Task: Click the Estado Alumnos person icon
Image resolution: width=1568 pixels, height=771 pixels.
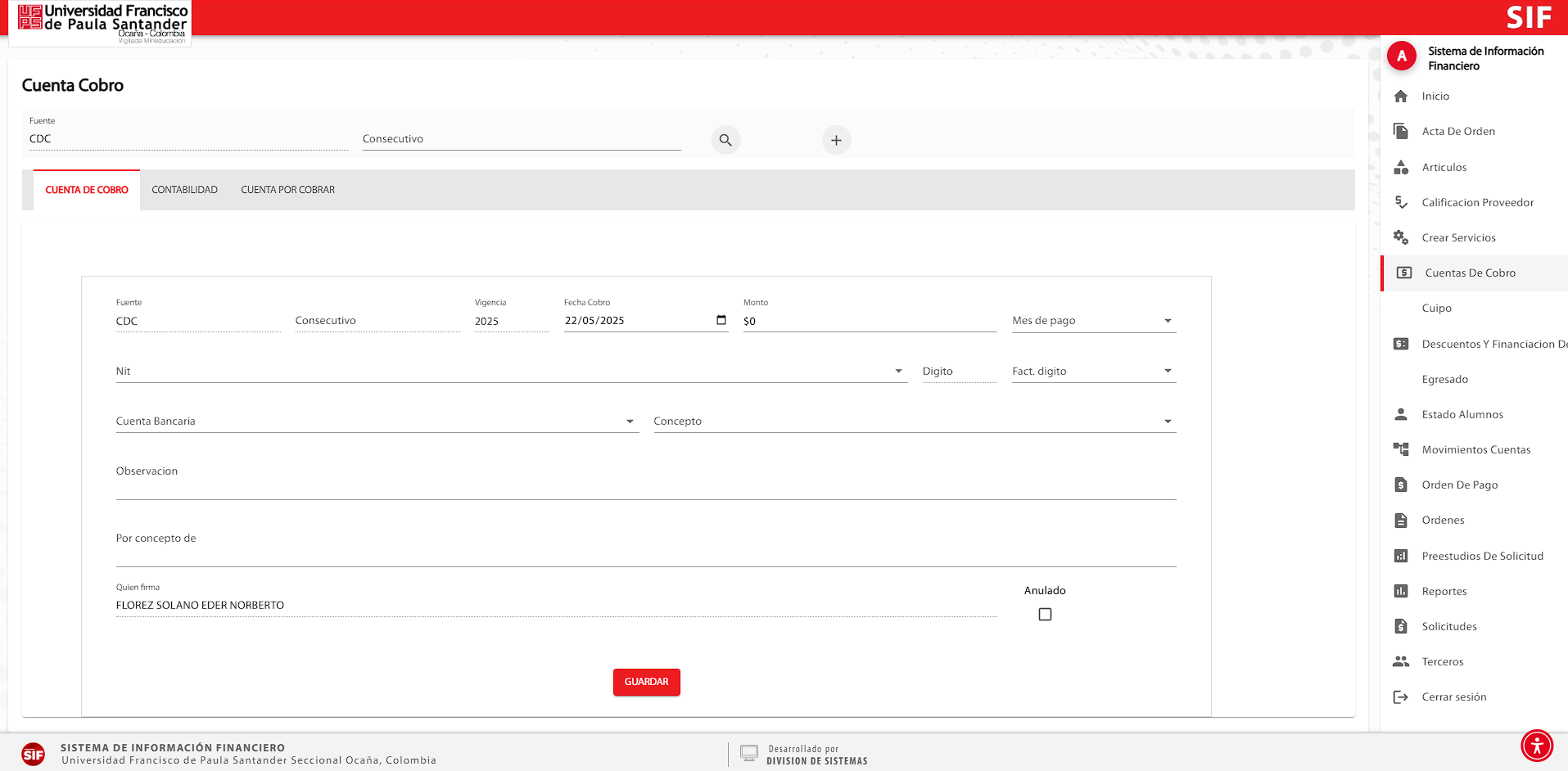Action: pos(1401,414)
